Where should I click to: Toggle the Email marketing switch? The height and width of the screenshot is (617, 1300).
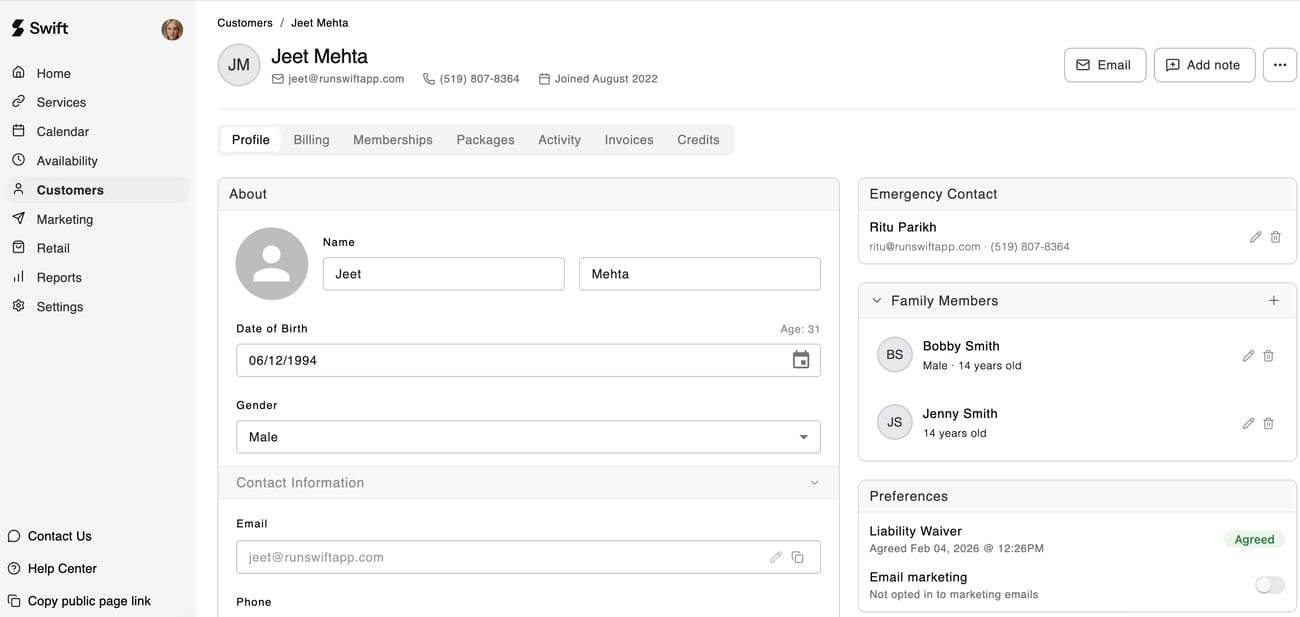pos(1269,585)
